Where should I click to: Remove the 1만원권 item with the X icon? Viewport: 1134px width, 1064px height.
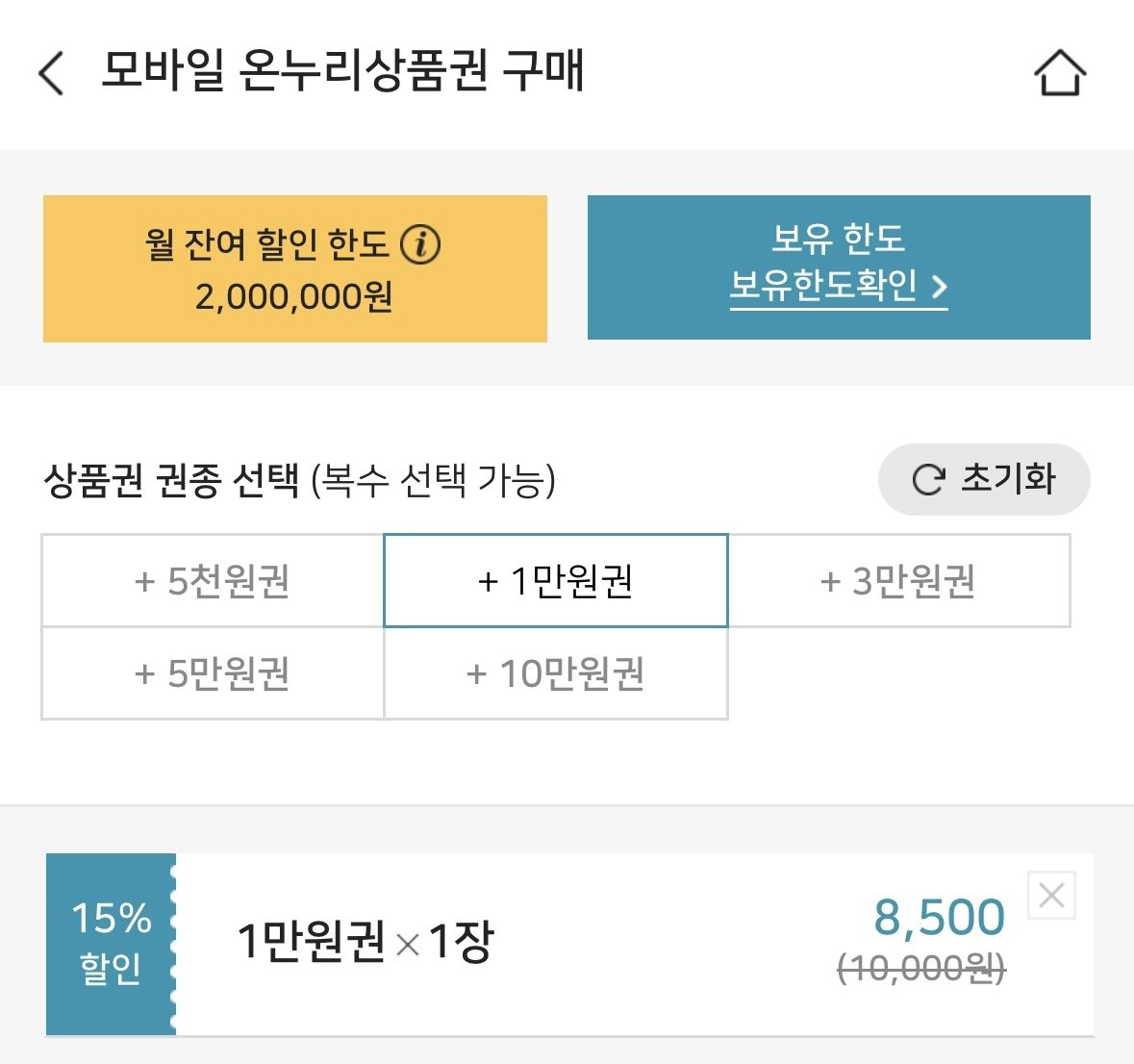click(1051, 895)
